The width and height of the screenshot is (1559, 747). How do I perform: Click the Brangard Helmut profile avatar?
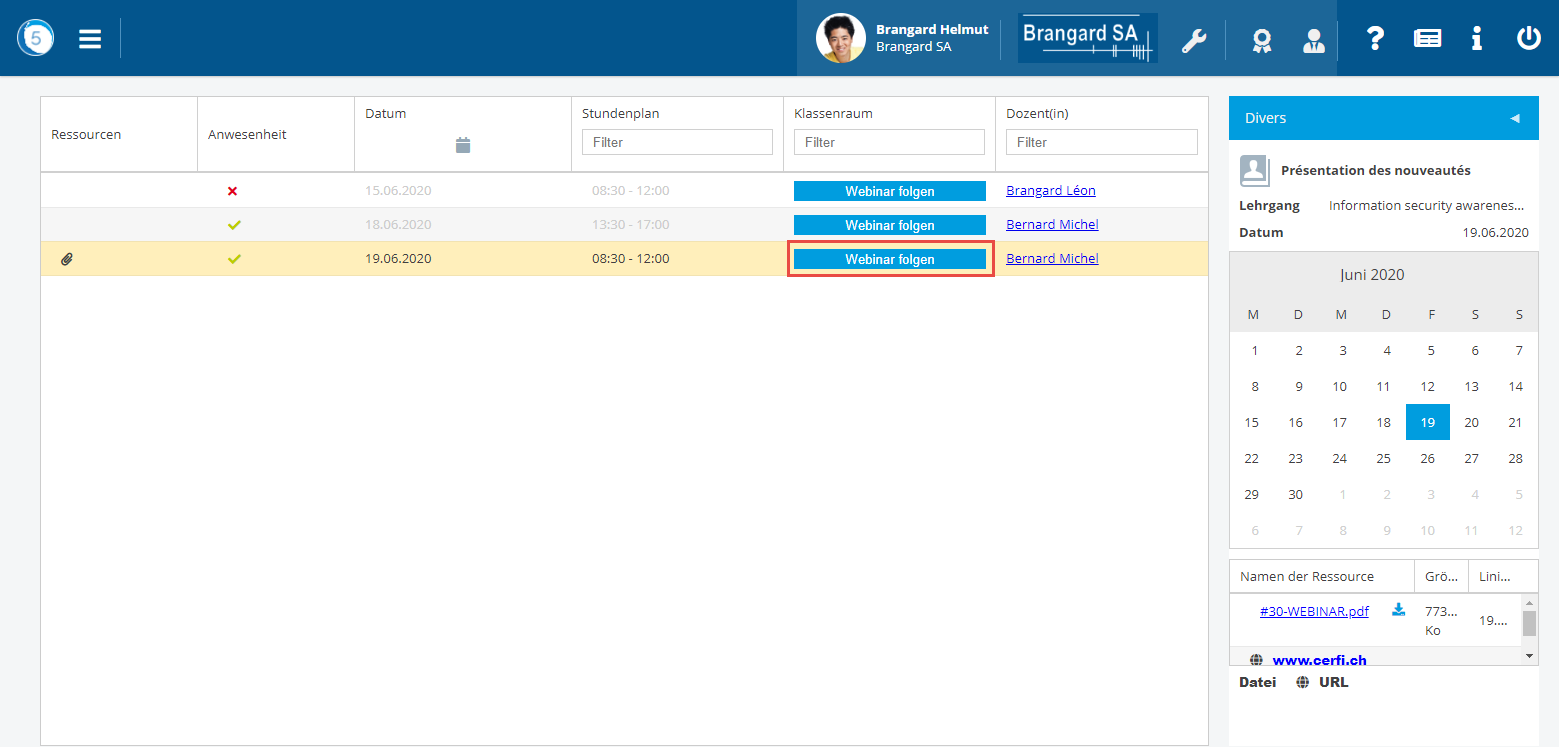pyautogui.click(x=840, y=38)
